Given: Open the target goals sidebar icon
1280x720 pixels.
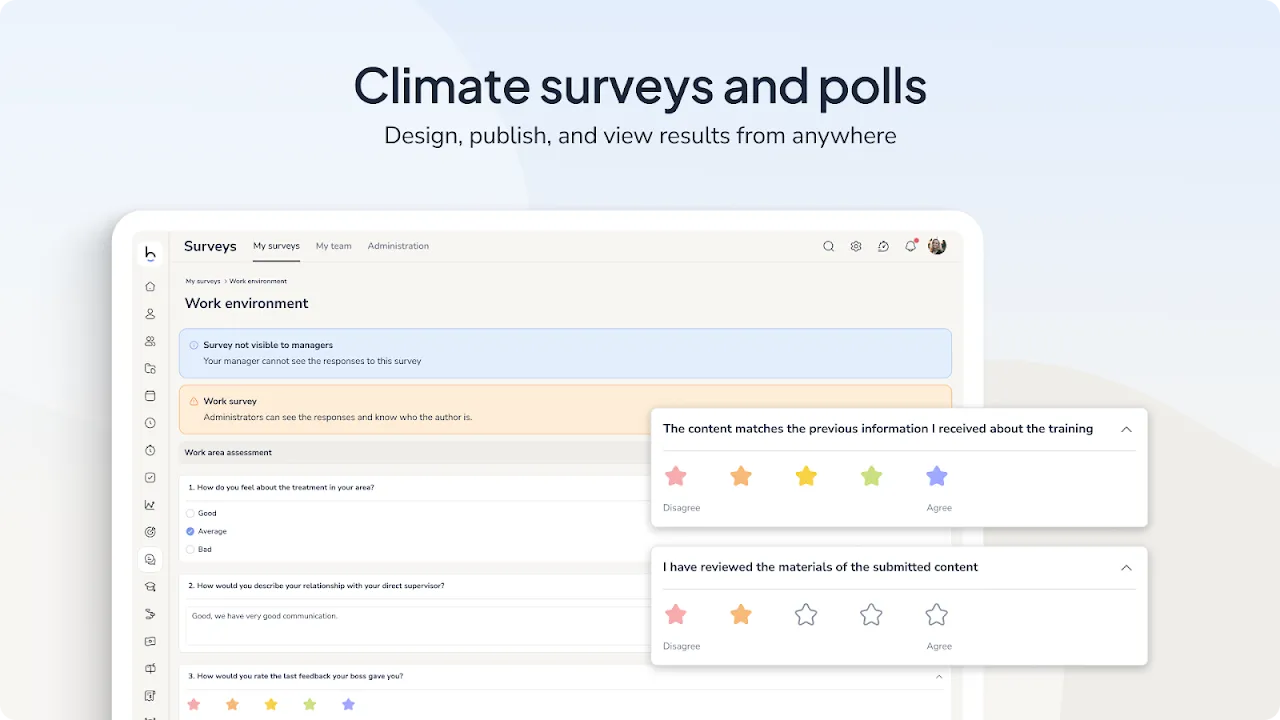Looking at the screenshot, I should coord(150,532).
